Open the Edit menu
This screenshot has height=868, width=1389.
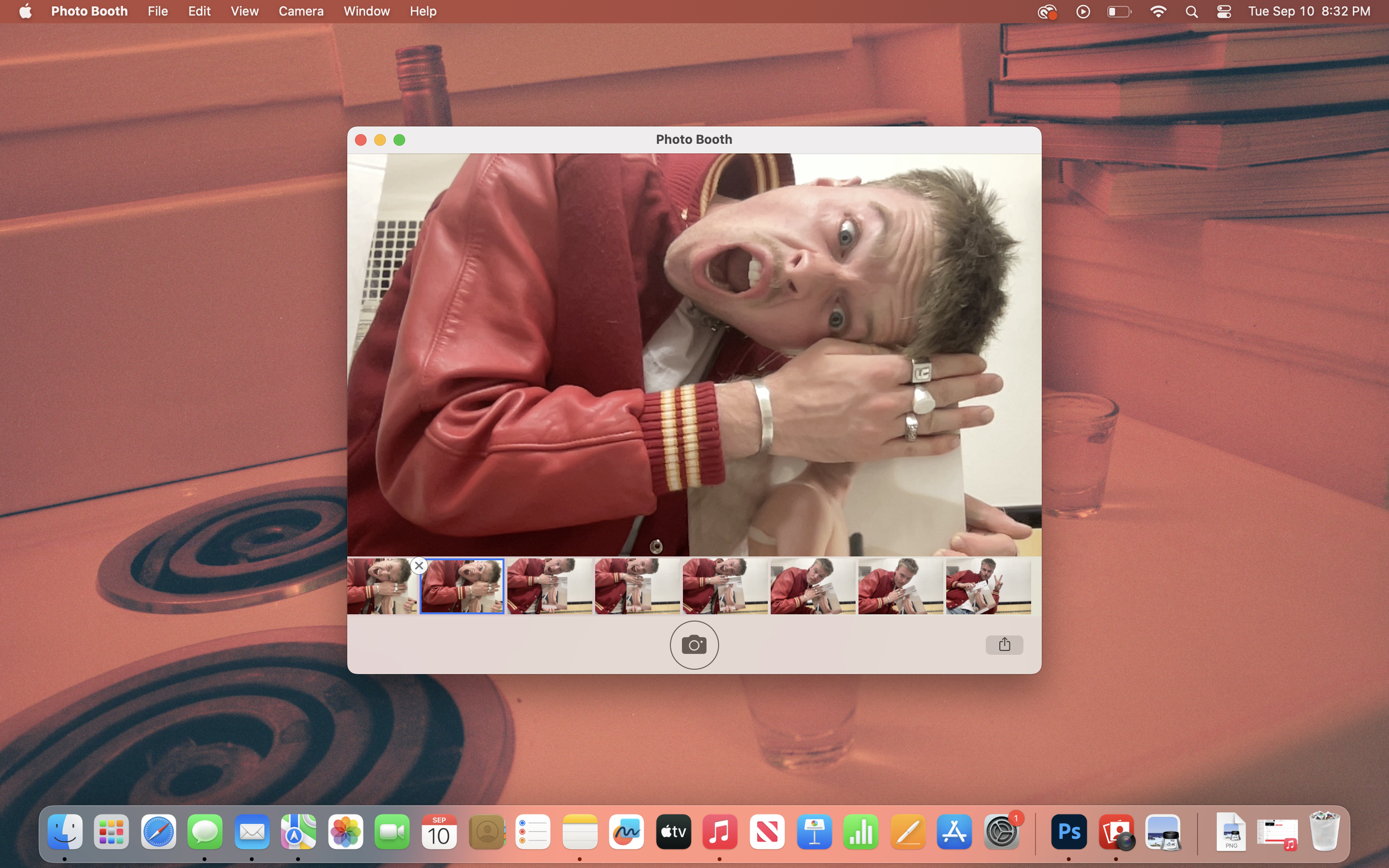tap(199, 12)
